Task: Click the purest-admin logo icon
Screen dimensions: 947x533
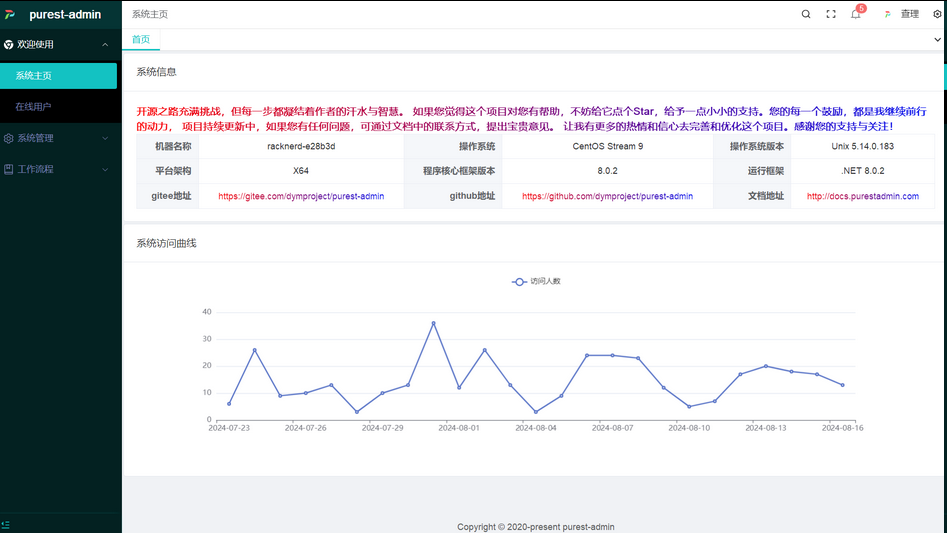Action: (11, 14)
